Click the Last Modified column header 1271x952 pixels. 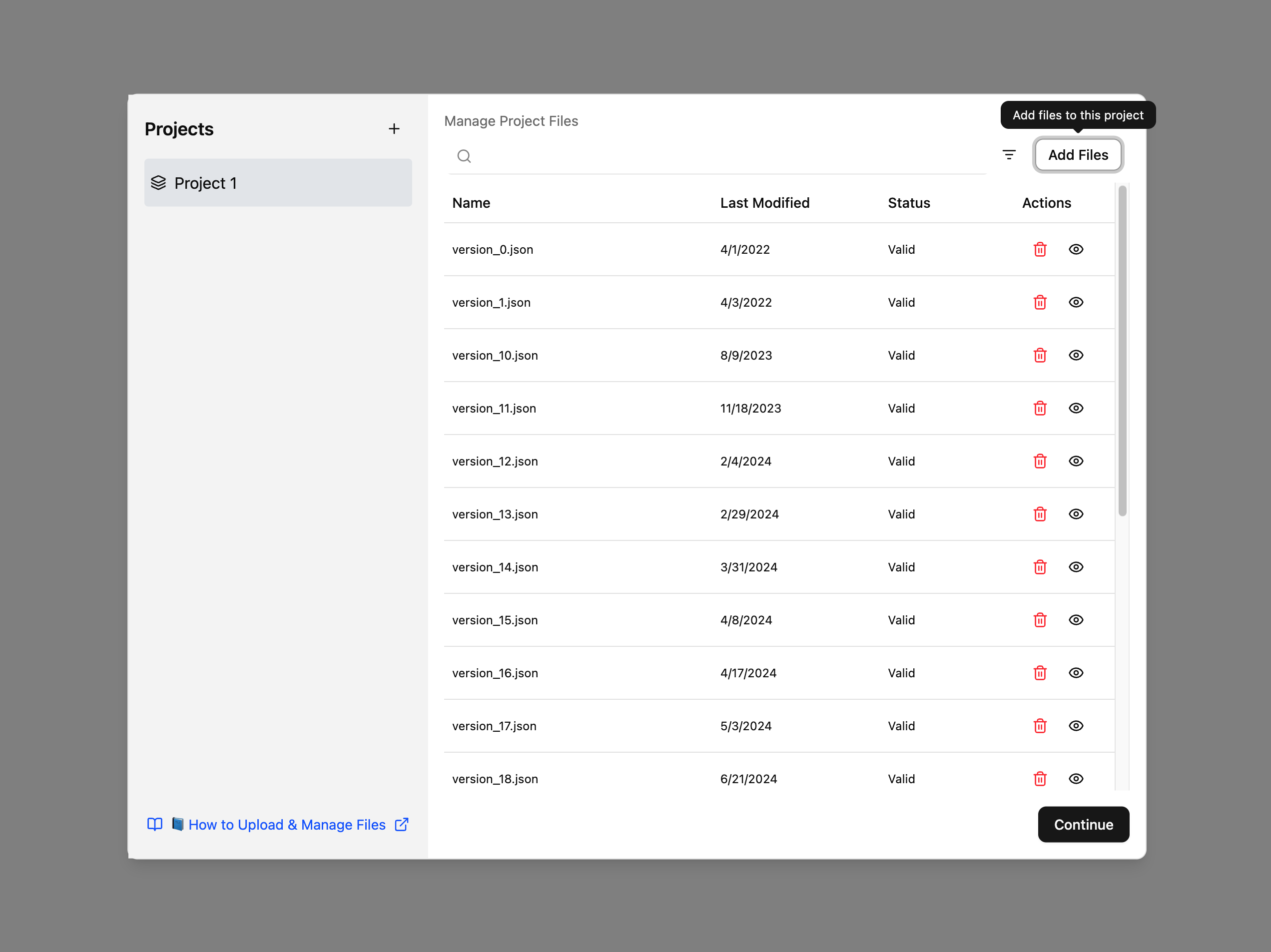(764, 203)
